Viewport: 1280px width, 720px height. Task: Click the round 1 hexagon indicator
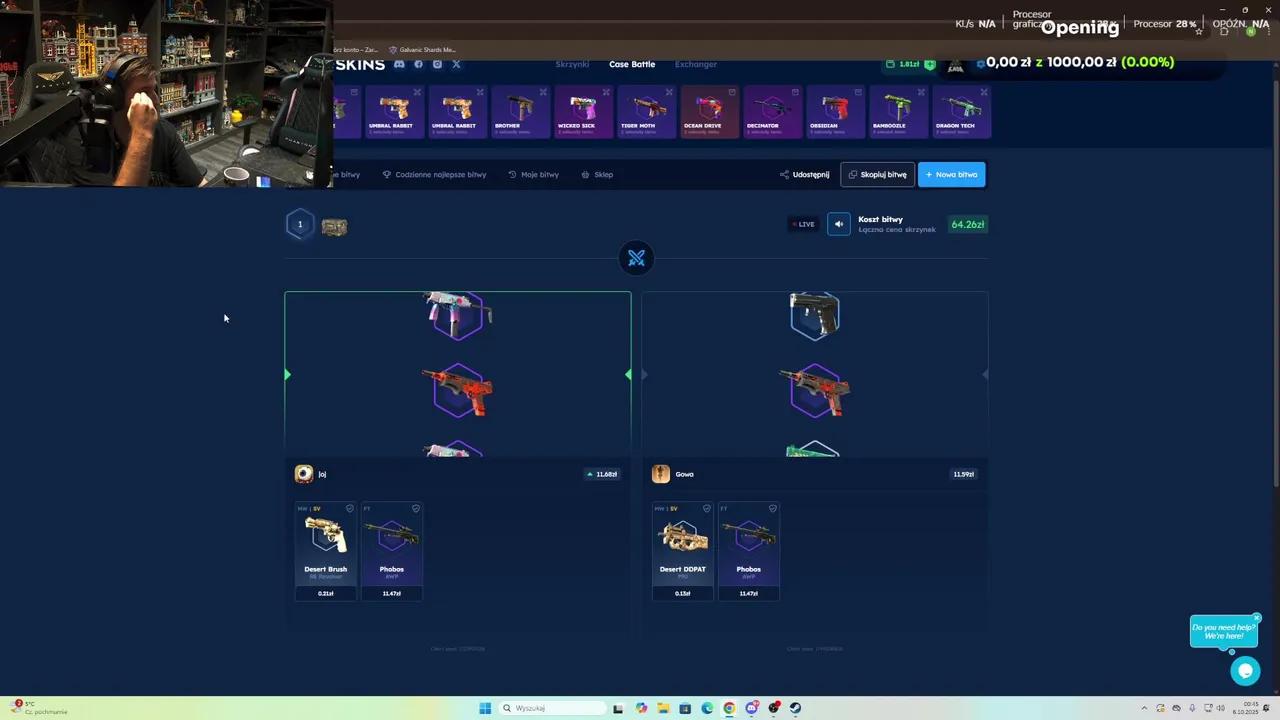click(299, 224)
